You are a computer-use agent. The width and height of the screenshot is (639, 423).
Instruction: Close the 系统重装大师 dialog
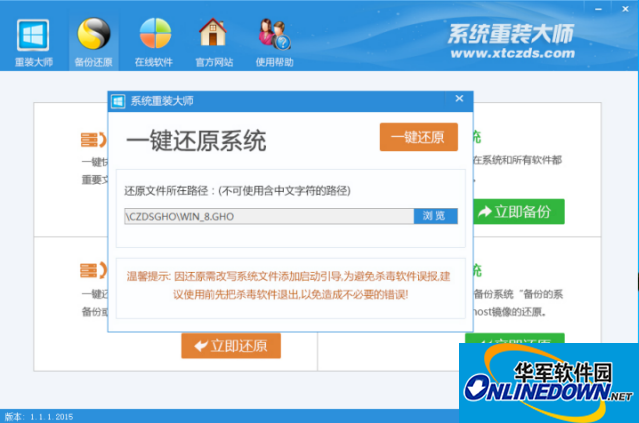click(459, 99)
